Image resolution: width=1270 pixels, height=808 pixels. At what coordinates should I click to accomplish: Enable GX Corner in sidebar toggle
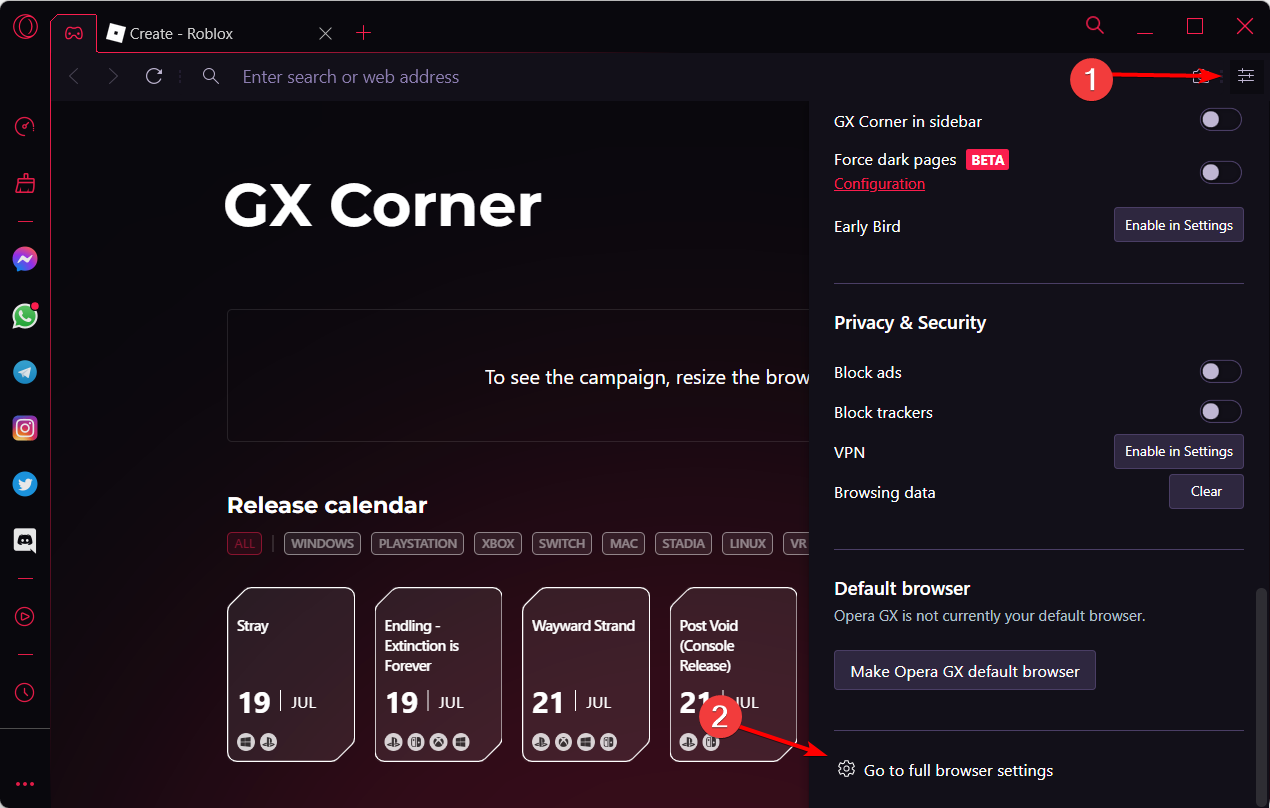pos(1221,120)
